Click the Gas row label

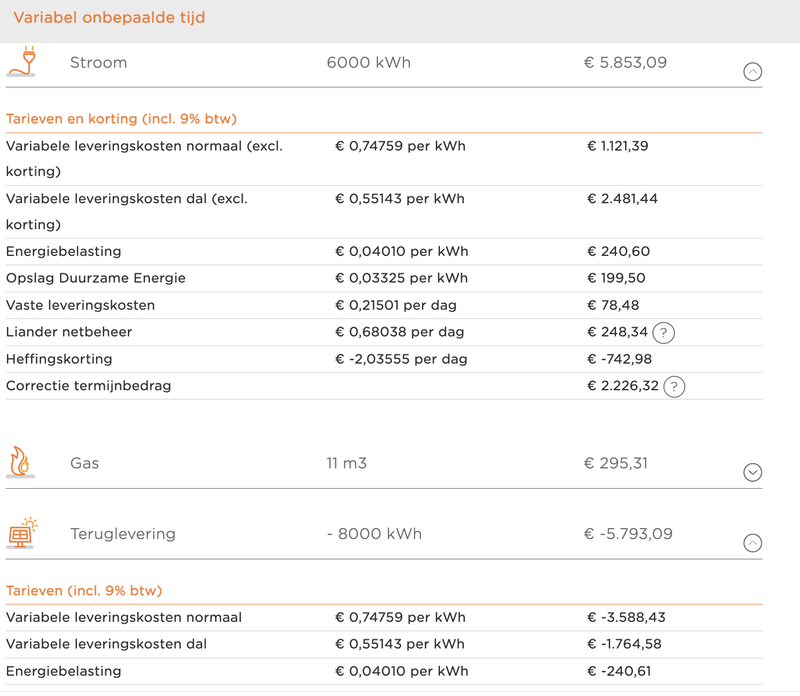coord(84,463)
